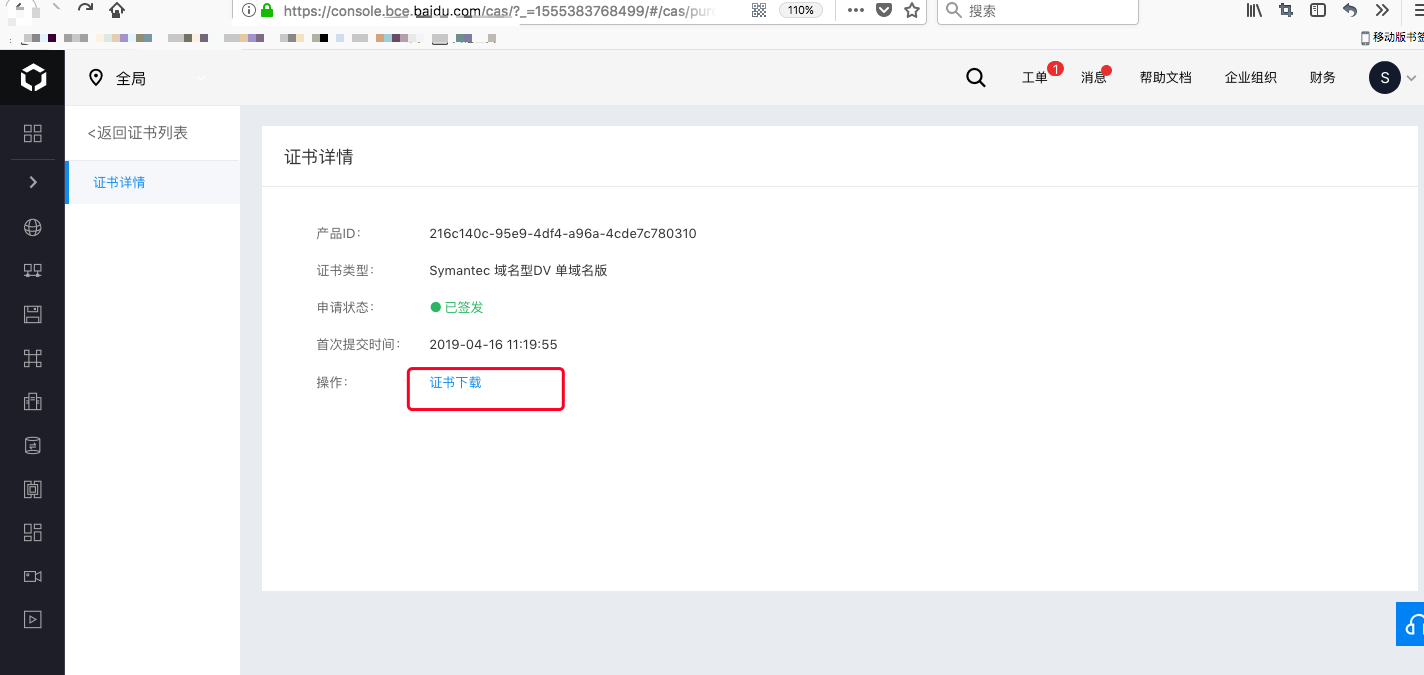Focus the browser search box
This screenshot has height=675, width=1424.
1038,11
